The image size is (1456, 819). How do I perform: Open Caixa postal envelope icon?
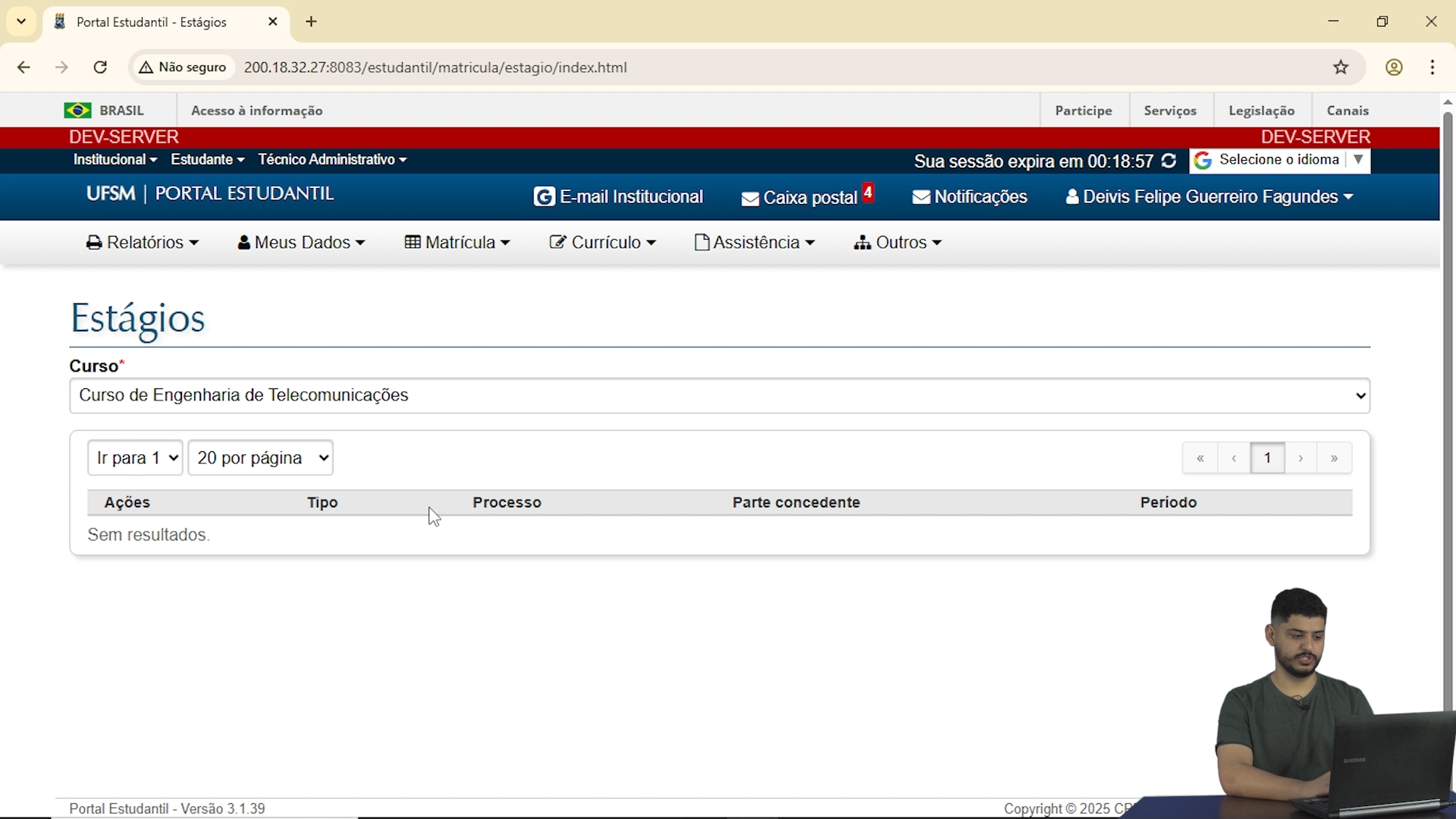(x=750, y=199)
